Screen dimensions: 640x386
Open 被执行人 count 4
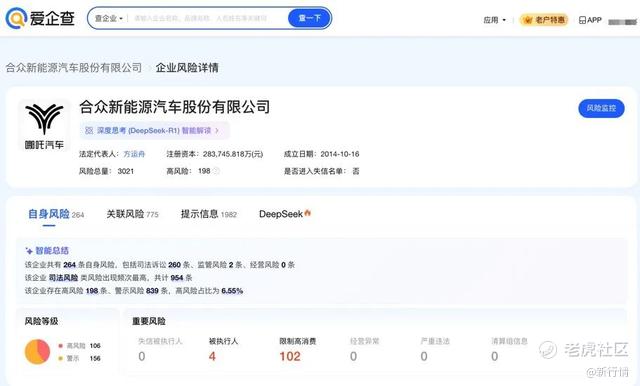[212, 356]
